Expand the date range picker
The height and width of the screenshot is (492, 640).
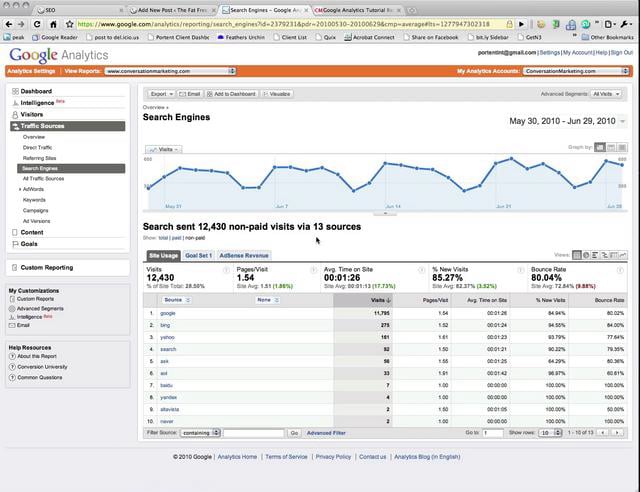(622, 121)
